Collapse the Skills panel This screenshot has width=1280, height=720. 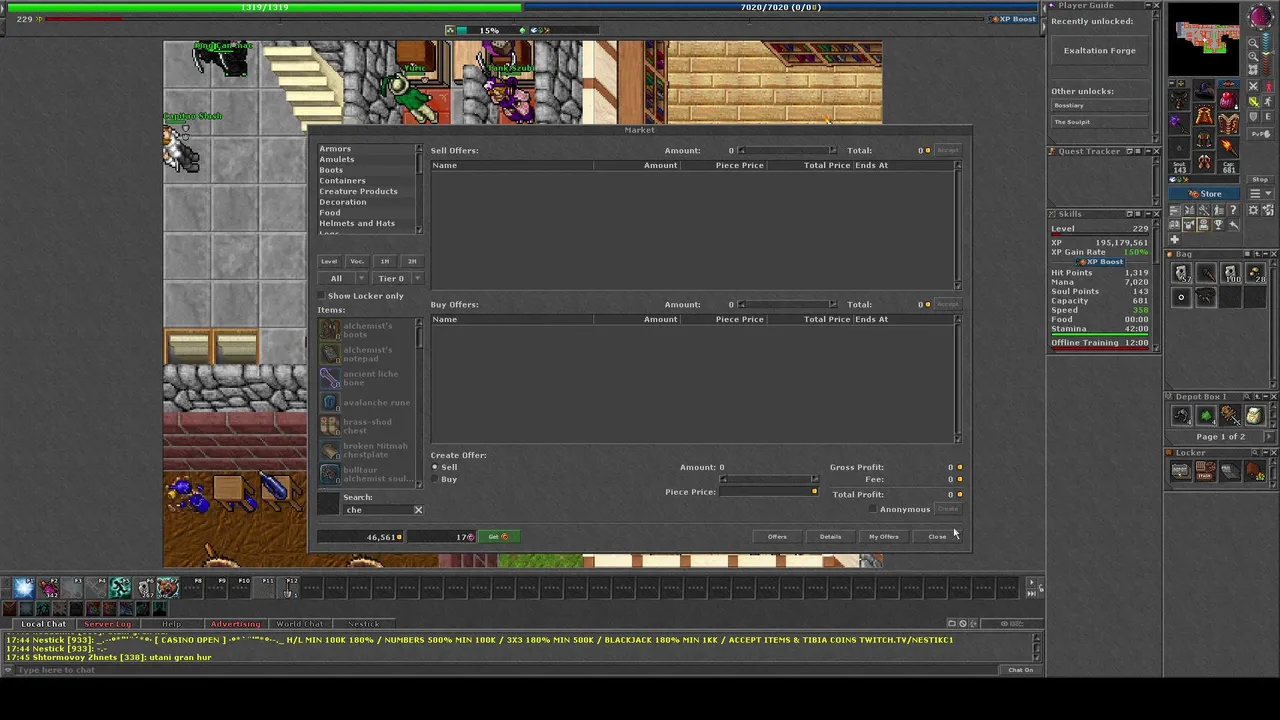tap(1148, 214)
